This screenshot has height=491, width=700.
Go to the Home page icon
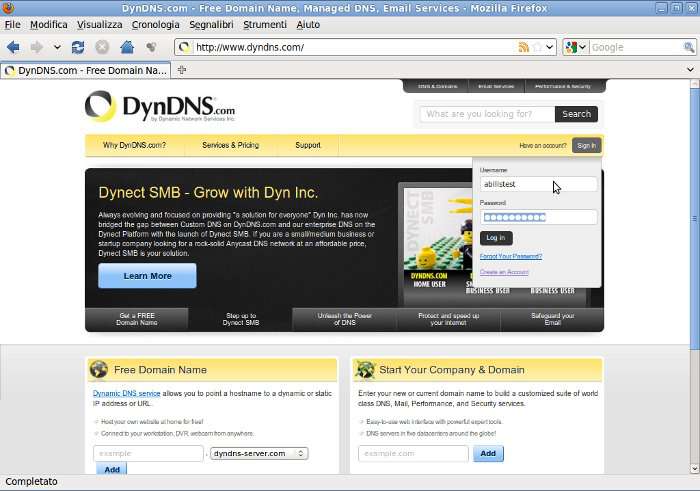point(127,47)
